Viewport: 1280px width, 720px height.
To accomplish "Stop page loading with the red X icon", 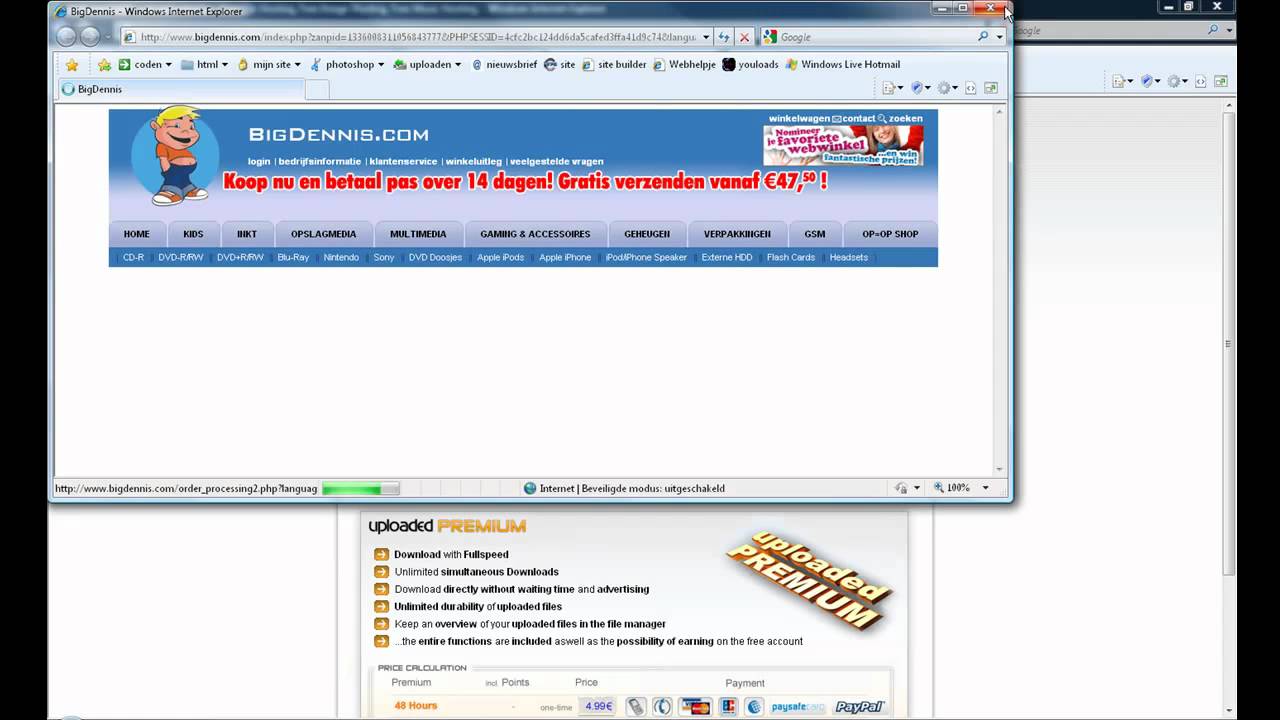I will click(744, 37).
